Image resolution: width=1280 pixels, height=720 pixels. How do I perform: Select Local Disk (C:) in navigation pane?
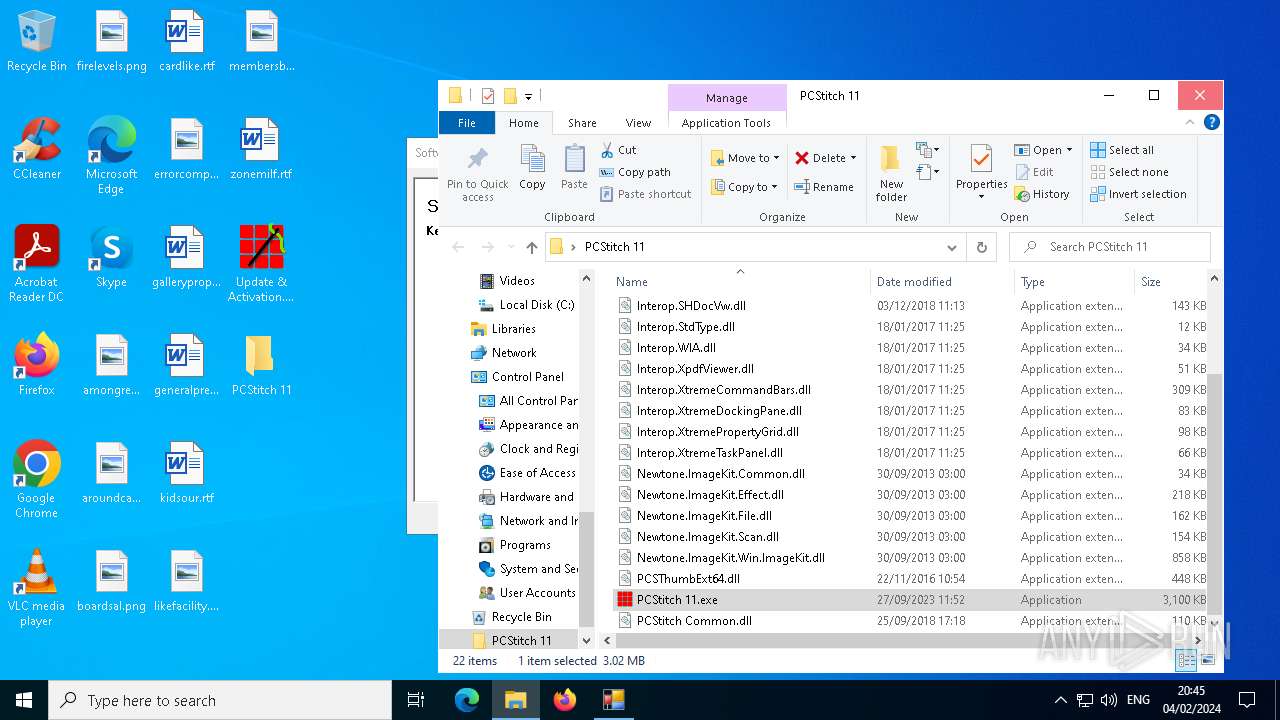pos(526,305)
